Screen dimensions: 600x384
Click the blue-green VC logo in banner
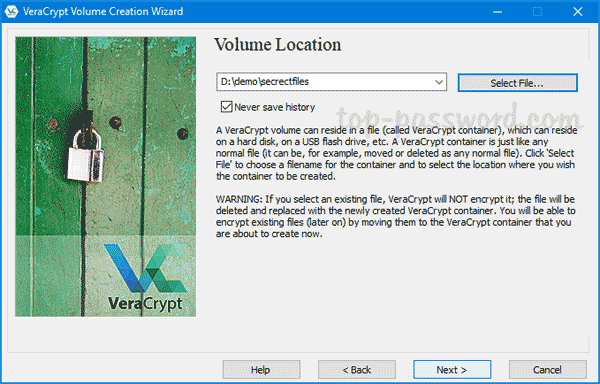click(x=146, y=268)
